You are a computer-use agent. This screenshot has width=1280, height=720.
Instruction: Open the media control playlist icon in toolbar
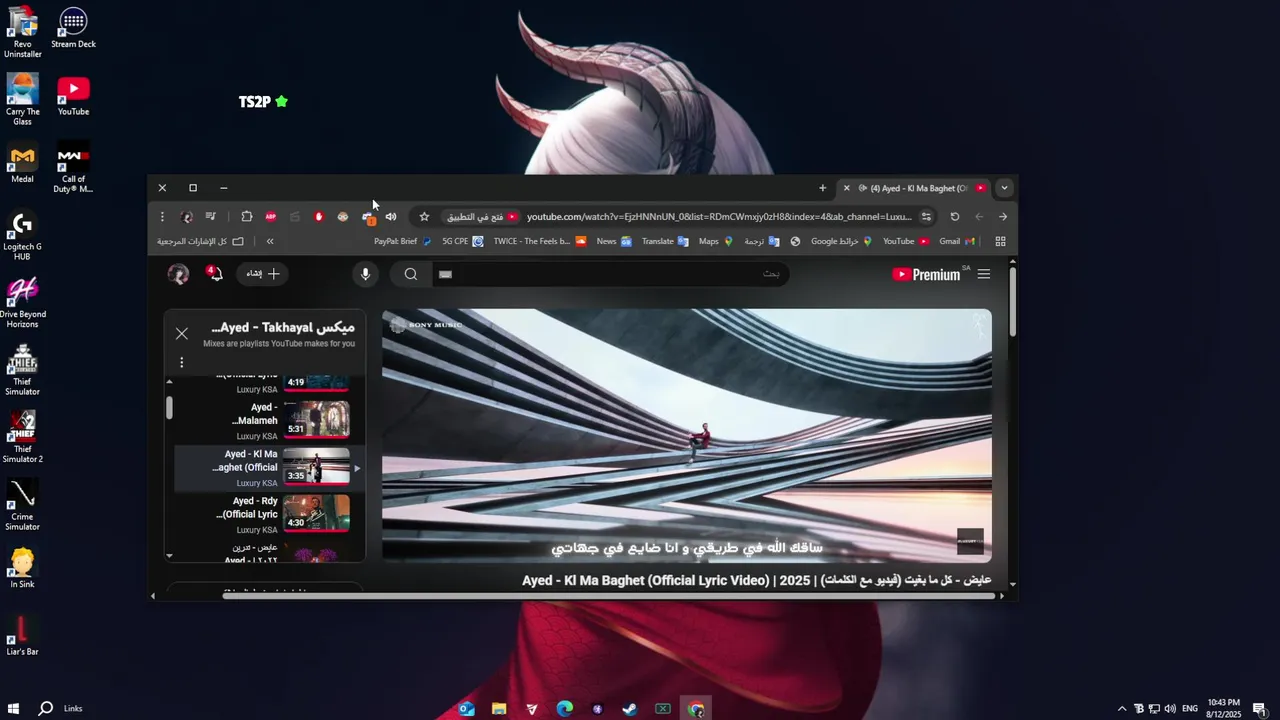click(210, 216)
